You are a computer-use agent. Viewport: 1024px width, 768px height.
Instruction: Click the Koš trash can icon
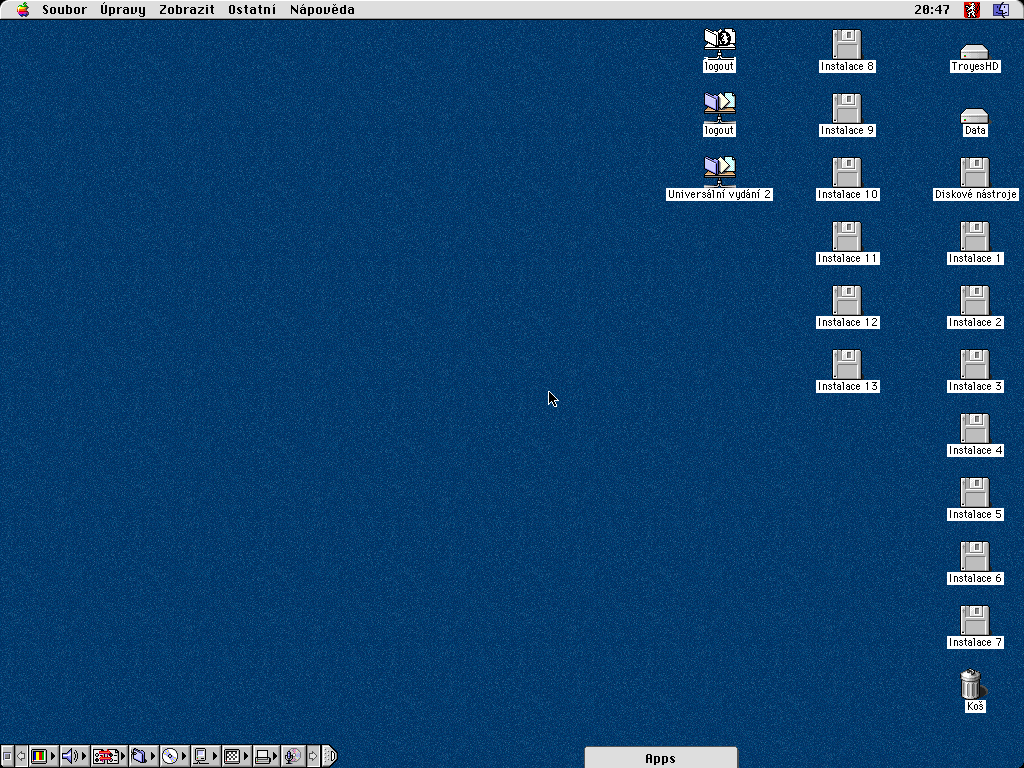coord(970,684)
